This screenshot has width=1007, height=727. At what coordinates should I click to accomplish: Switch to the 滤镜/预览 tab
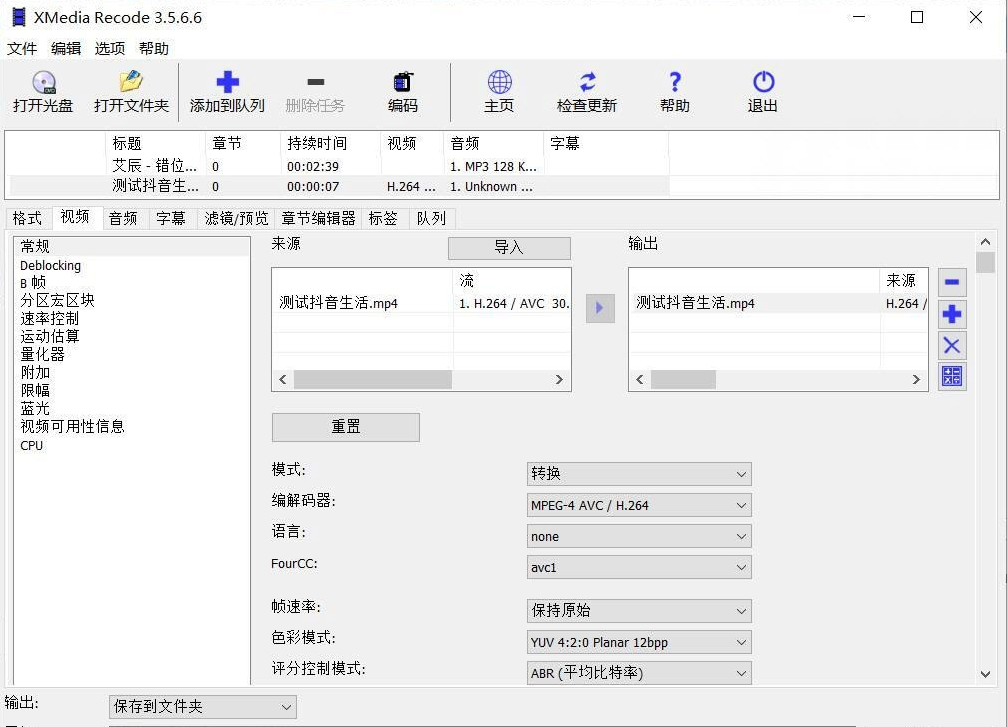[x=236, y=218]
